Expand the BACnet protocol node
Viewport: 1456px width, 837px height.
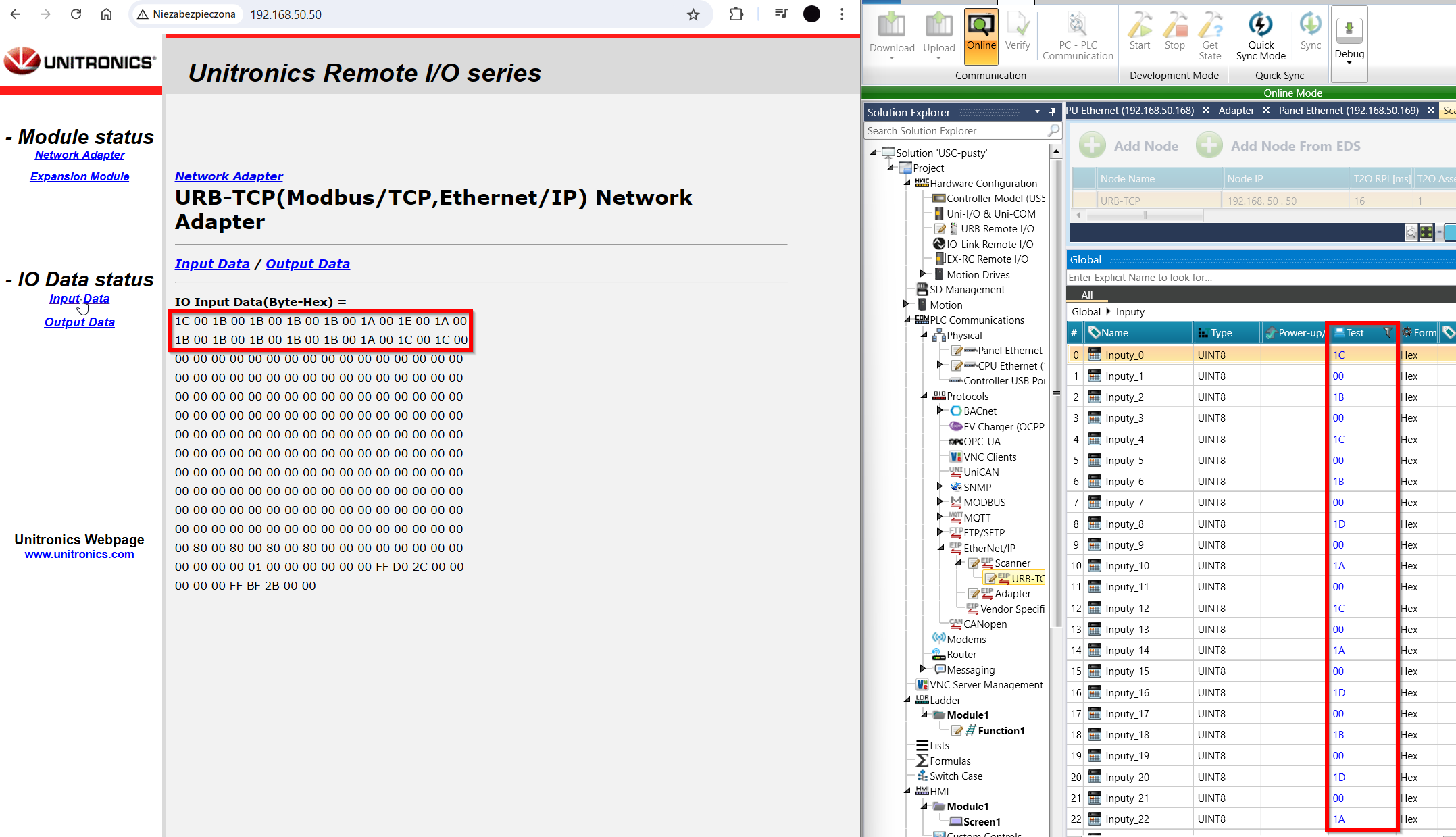tap(940, 411)
